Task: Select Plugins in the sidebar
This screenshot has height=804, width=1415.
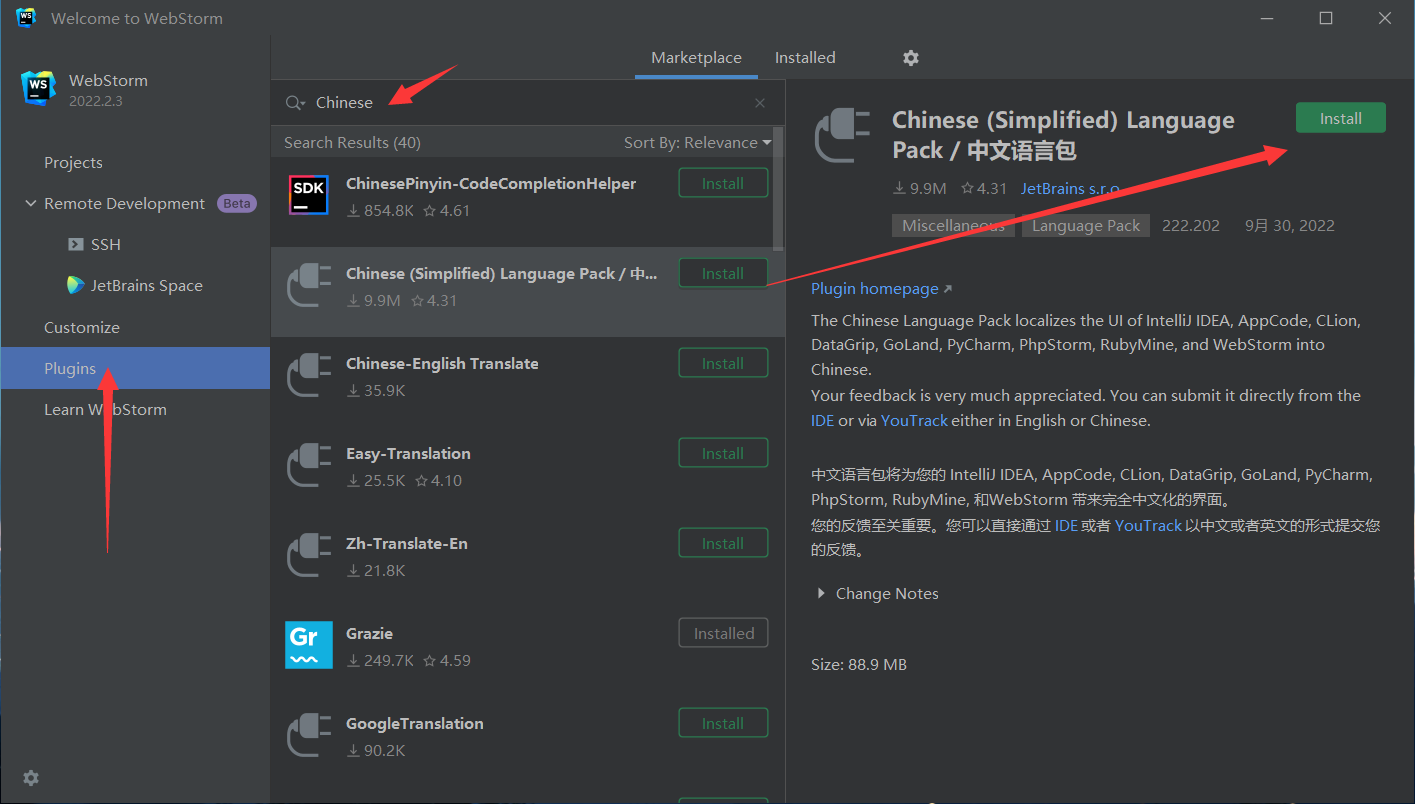Action: [135, 368]
